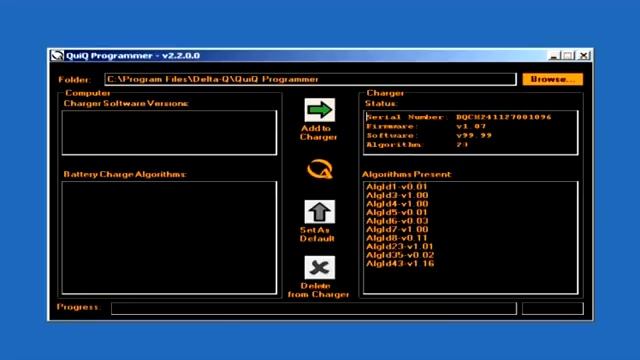
Task: Select AlgId23-v1.01 in Algorithms Present
Action: click(x=399, y=247)
